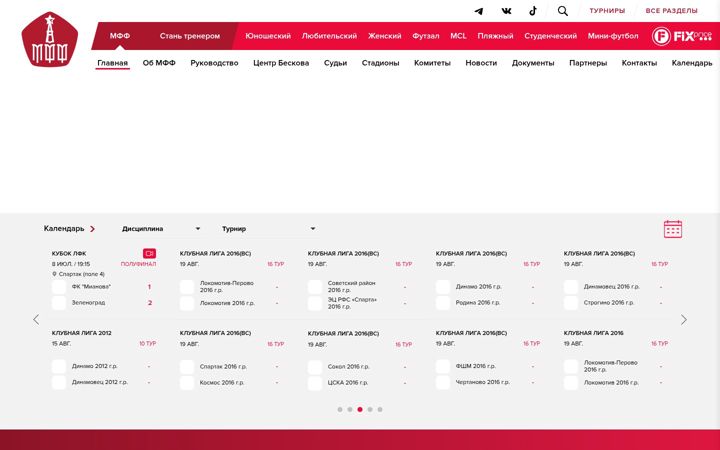Switch to the МФФ tab
Image resolution: width=720 pixels, height=450 pixels.
coord(120,36)
